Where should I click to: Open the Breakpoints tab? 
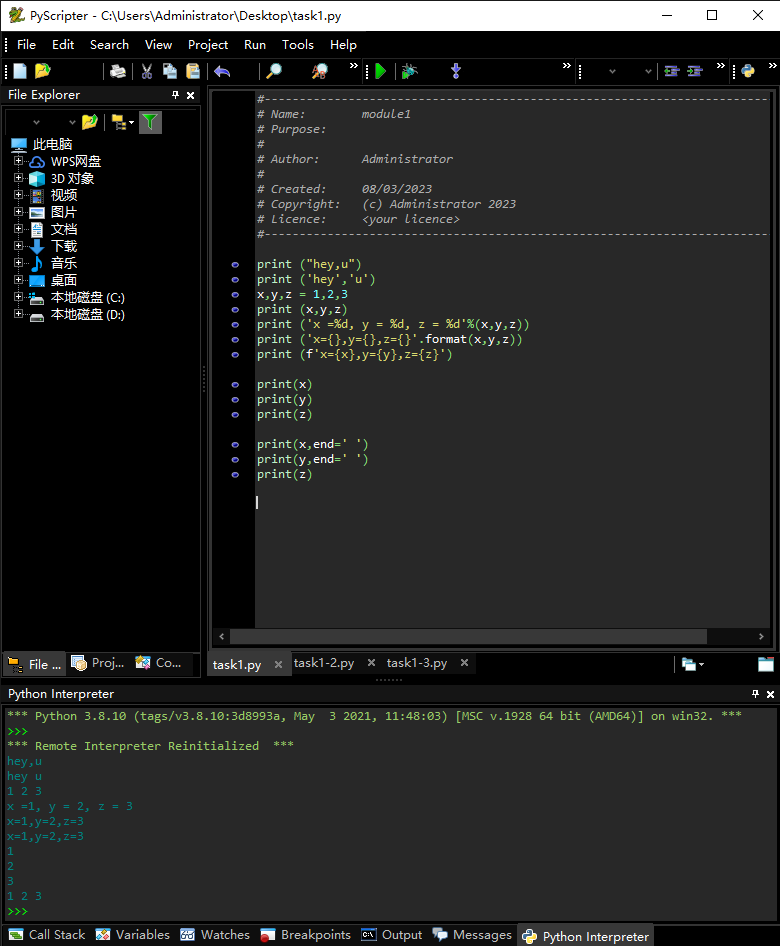tap(306, 935)
